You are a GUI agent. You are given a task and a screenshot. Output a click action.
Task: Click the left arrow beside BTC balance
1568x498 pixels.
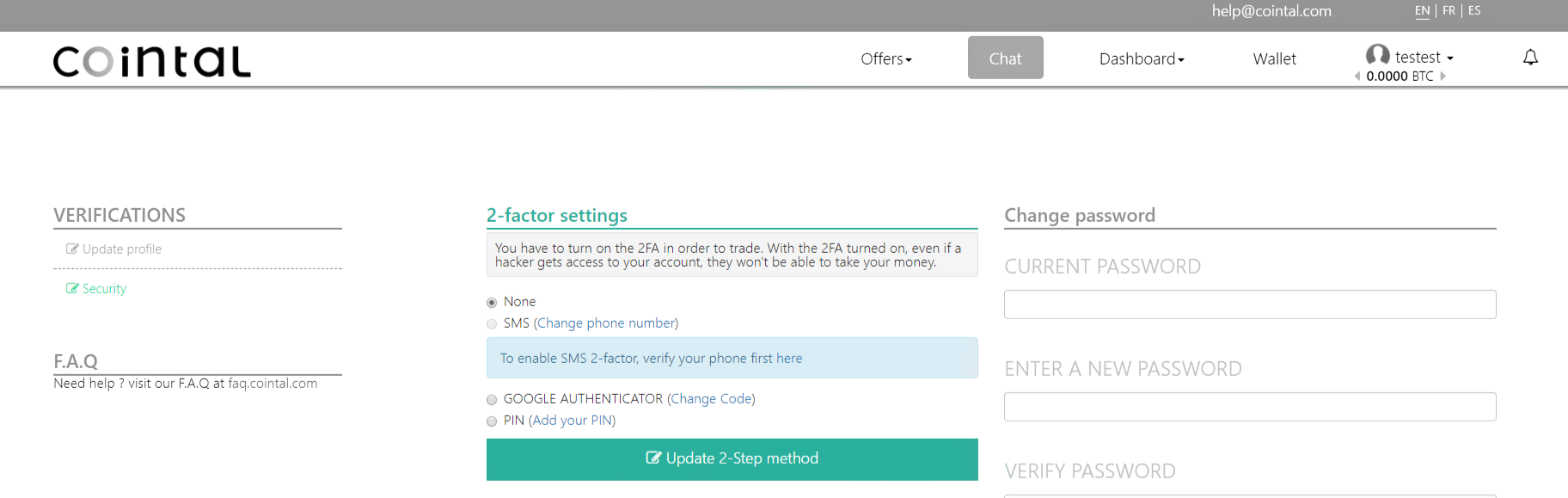pyautogui.click(x=1357, y=76)
